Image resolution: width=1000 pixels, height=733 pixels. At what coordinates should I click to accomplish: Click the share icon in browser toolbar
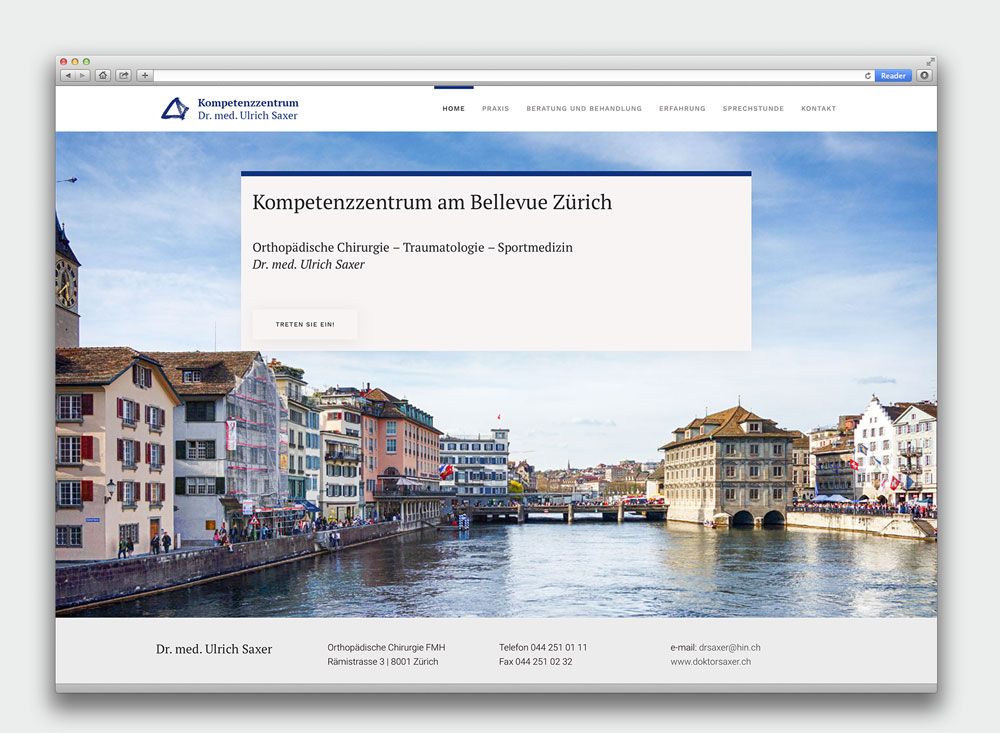[124, 75]
